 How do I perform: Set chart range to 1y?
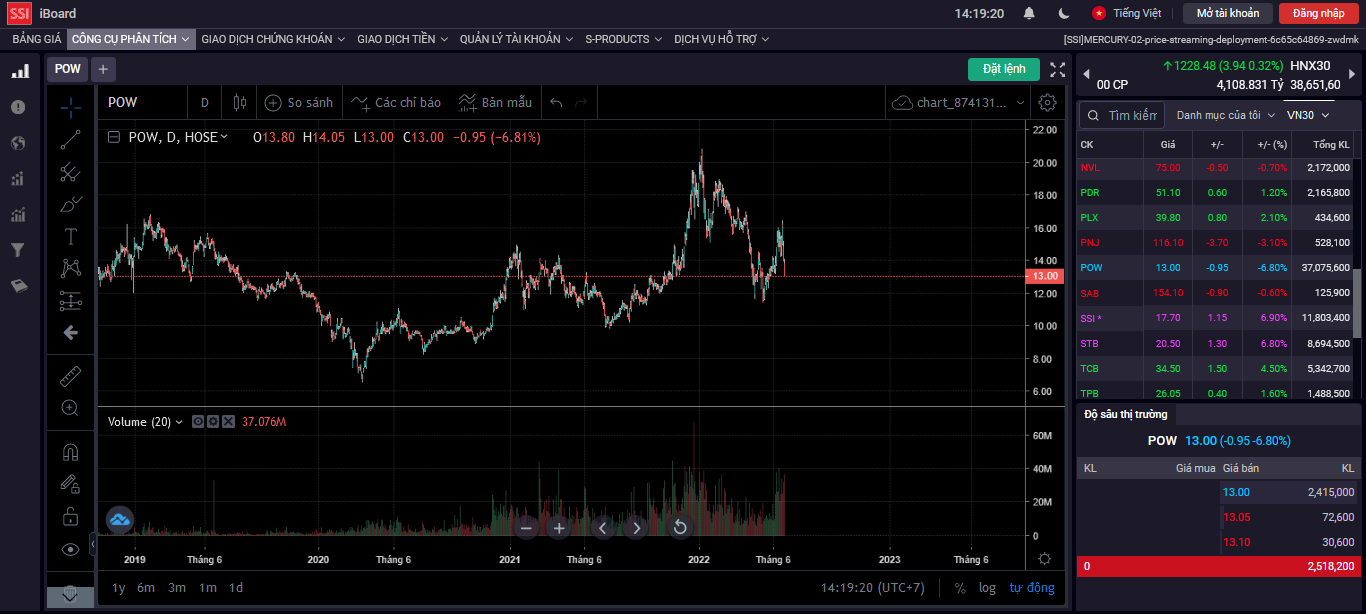118,588
